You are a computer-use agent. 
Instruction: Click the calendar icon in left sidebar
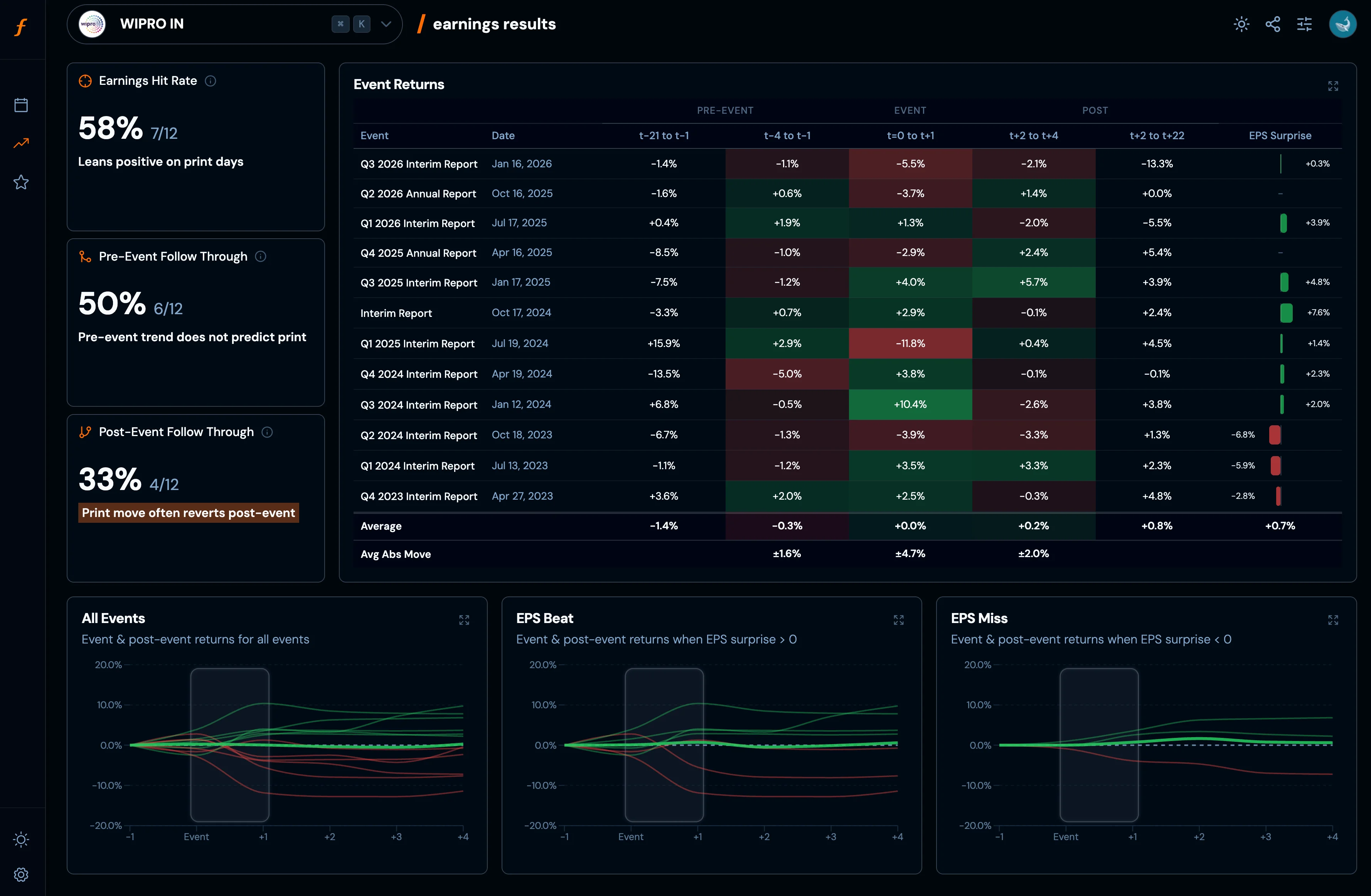pyautogui.click(x=21, y=105)
